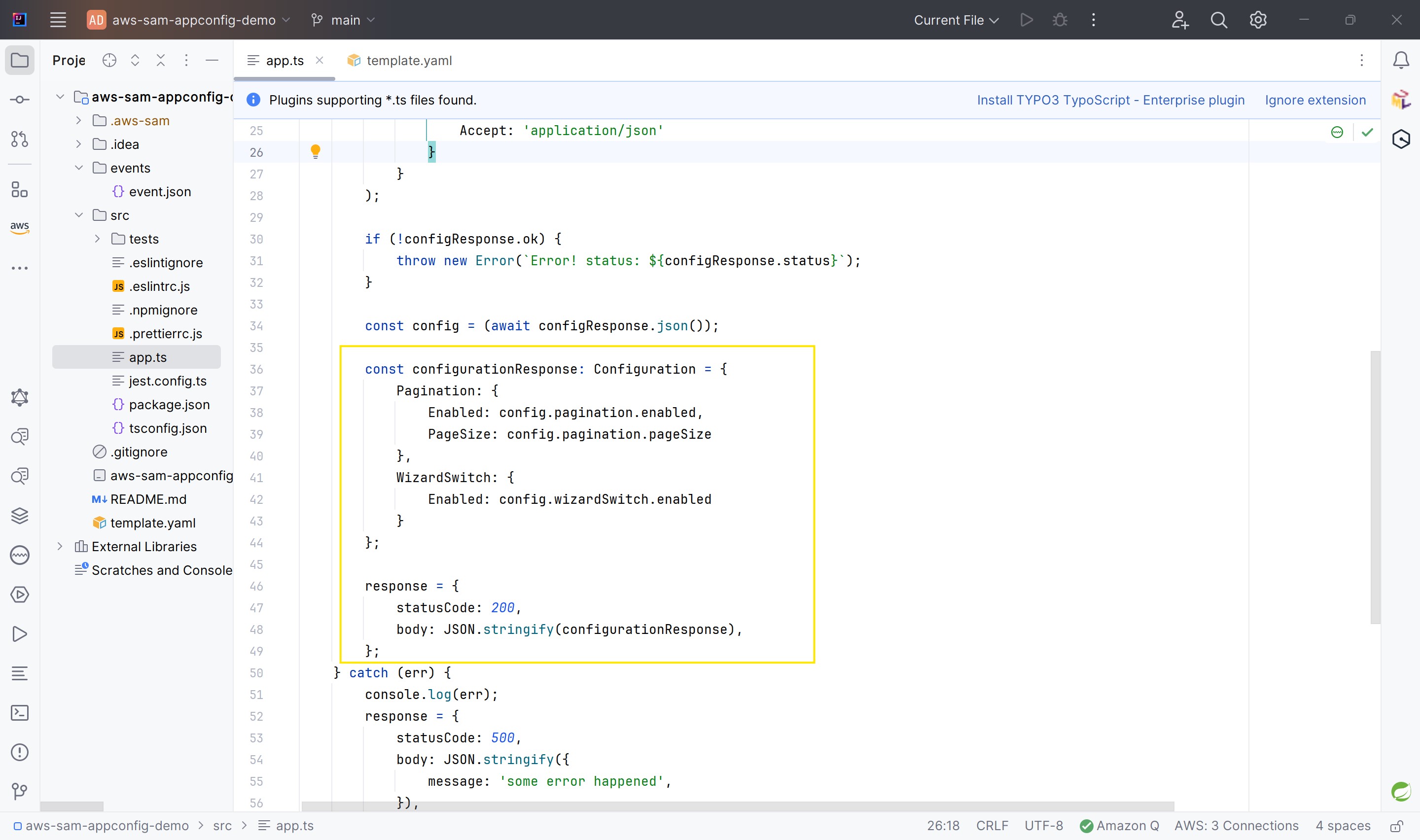Install TYPO3 TypoScript Enterprise plugin link
The image size is (1420, 840).
1110,100
